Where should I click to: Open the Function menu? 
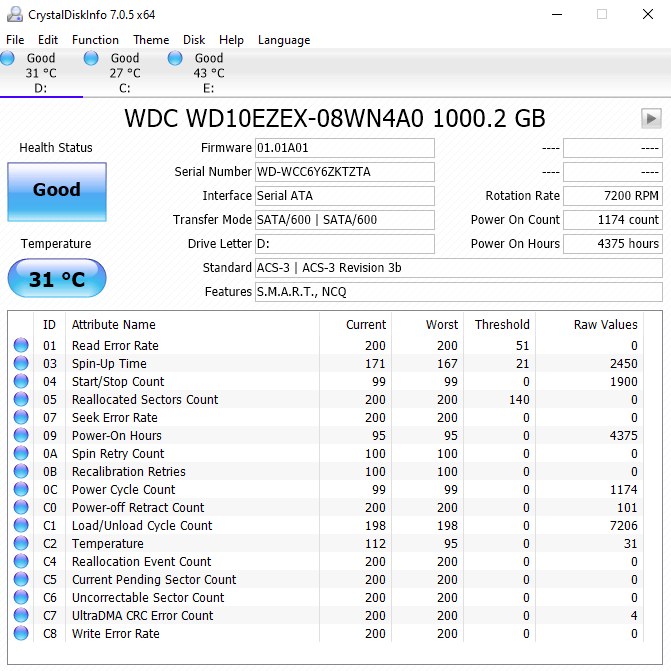(x=95, y=40)
